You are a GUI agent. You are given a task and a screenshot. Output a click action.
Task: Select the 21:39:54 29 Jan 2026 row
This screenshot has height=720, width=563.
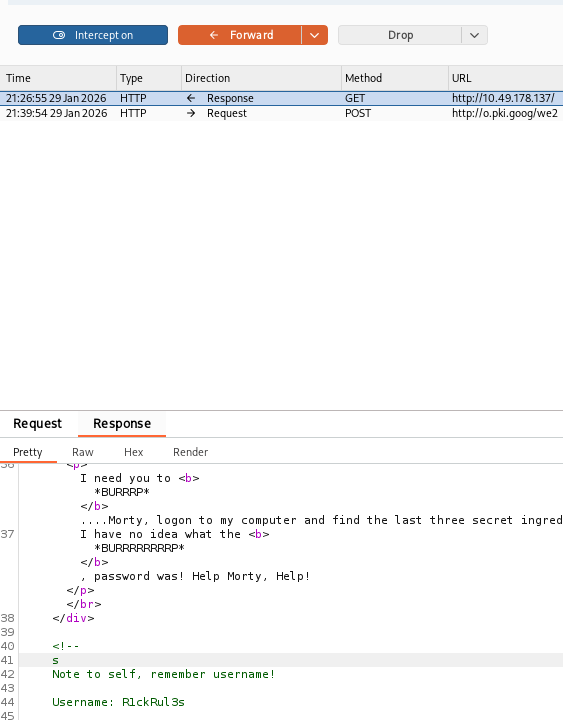(x=282, y=113)
